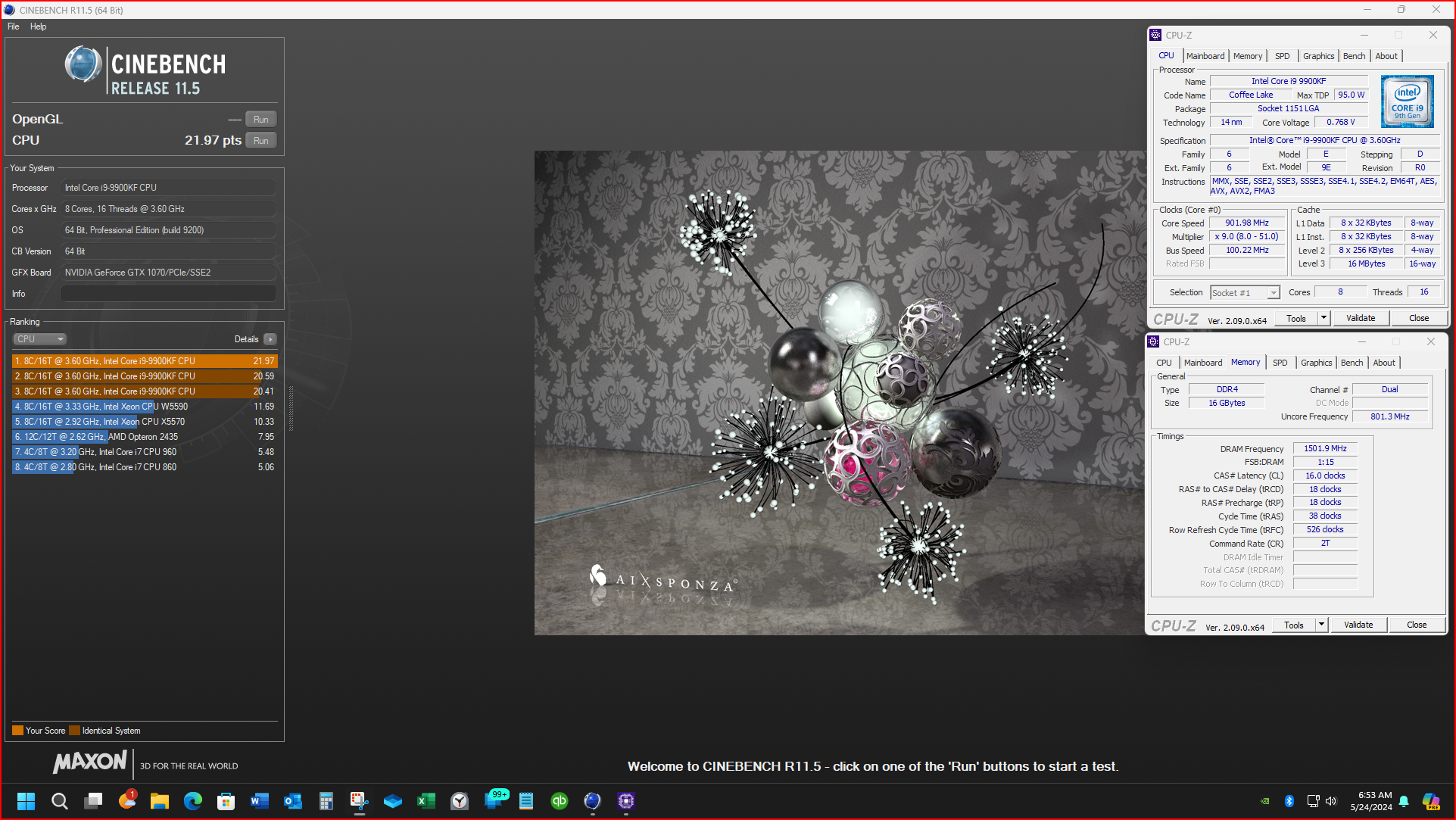The height and width of the screenshot is (820, 1456).
Task: Select ranking row with score 20.41
Action: 145,391
